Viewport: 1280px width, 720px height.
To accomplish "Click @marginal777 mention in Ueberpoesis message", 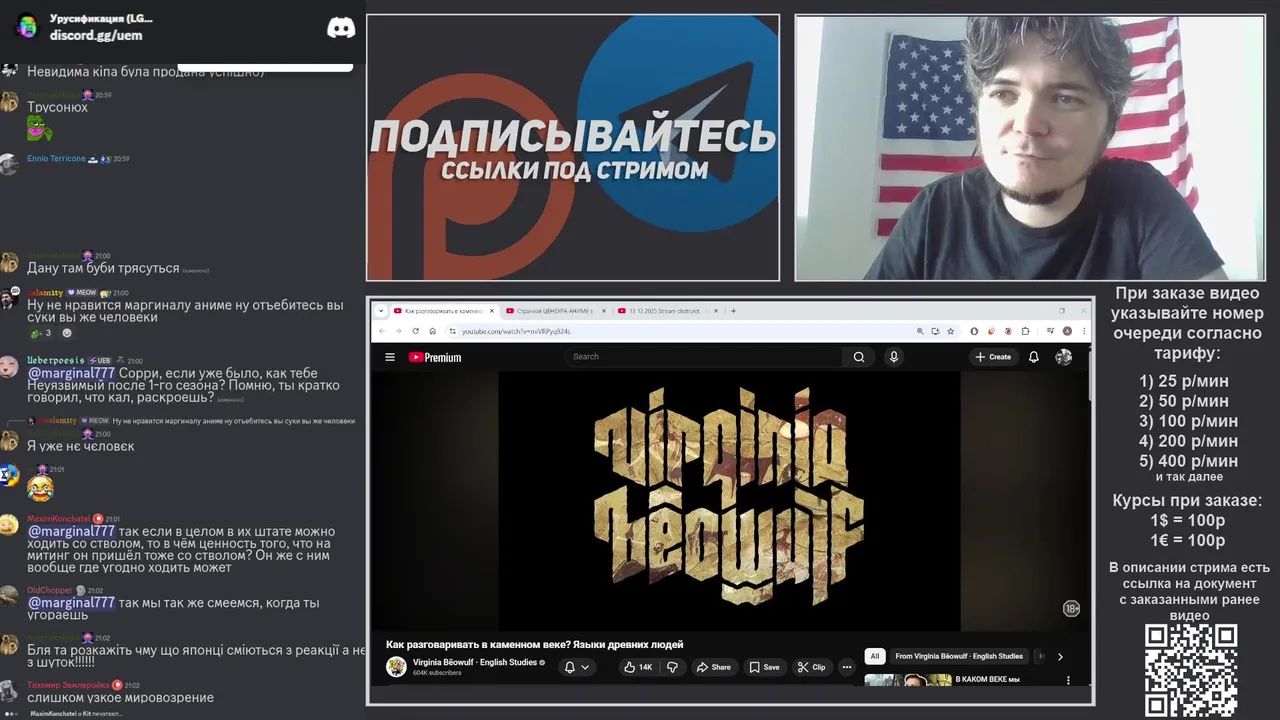I will pos(71,373).
